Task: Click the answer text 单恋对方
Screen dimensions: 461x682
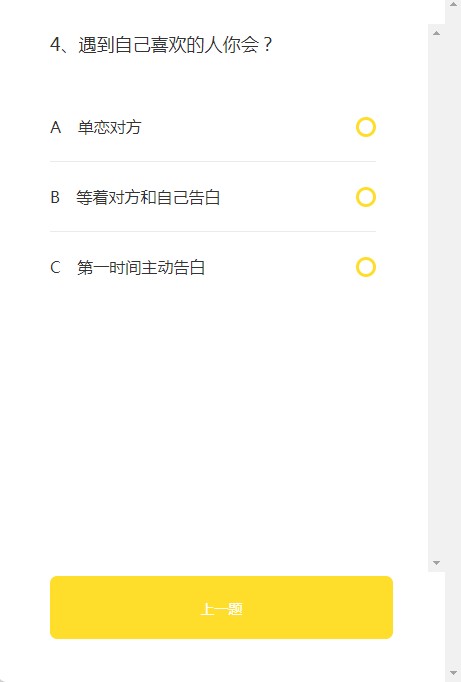Action: click(109, 127)
